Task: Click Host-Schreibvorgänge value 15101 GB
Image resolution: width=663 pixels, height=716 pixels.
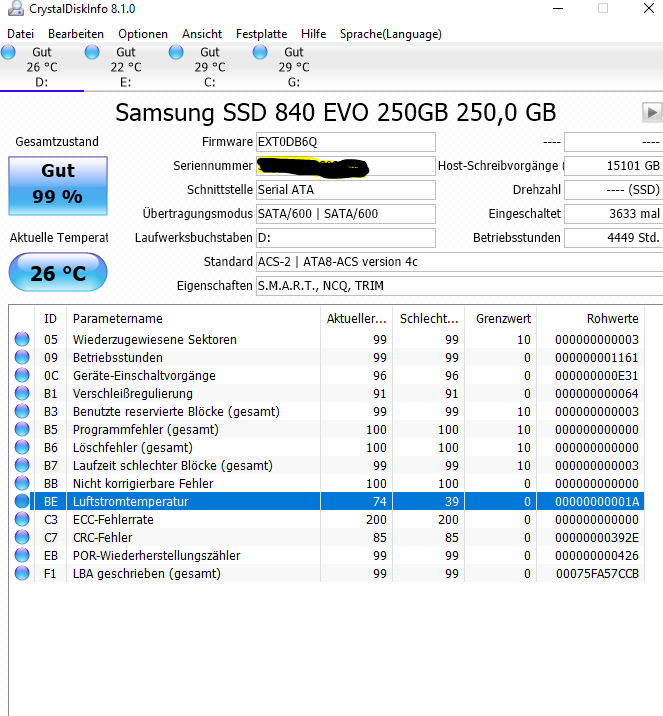Action: pyautogui.click(x=614, y=166)
